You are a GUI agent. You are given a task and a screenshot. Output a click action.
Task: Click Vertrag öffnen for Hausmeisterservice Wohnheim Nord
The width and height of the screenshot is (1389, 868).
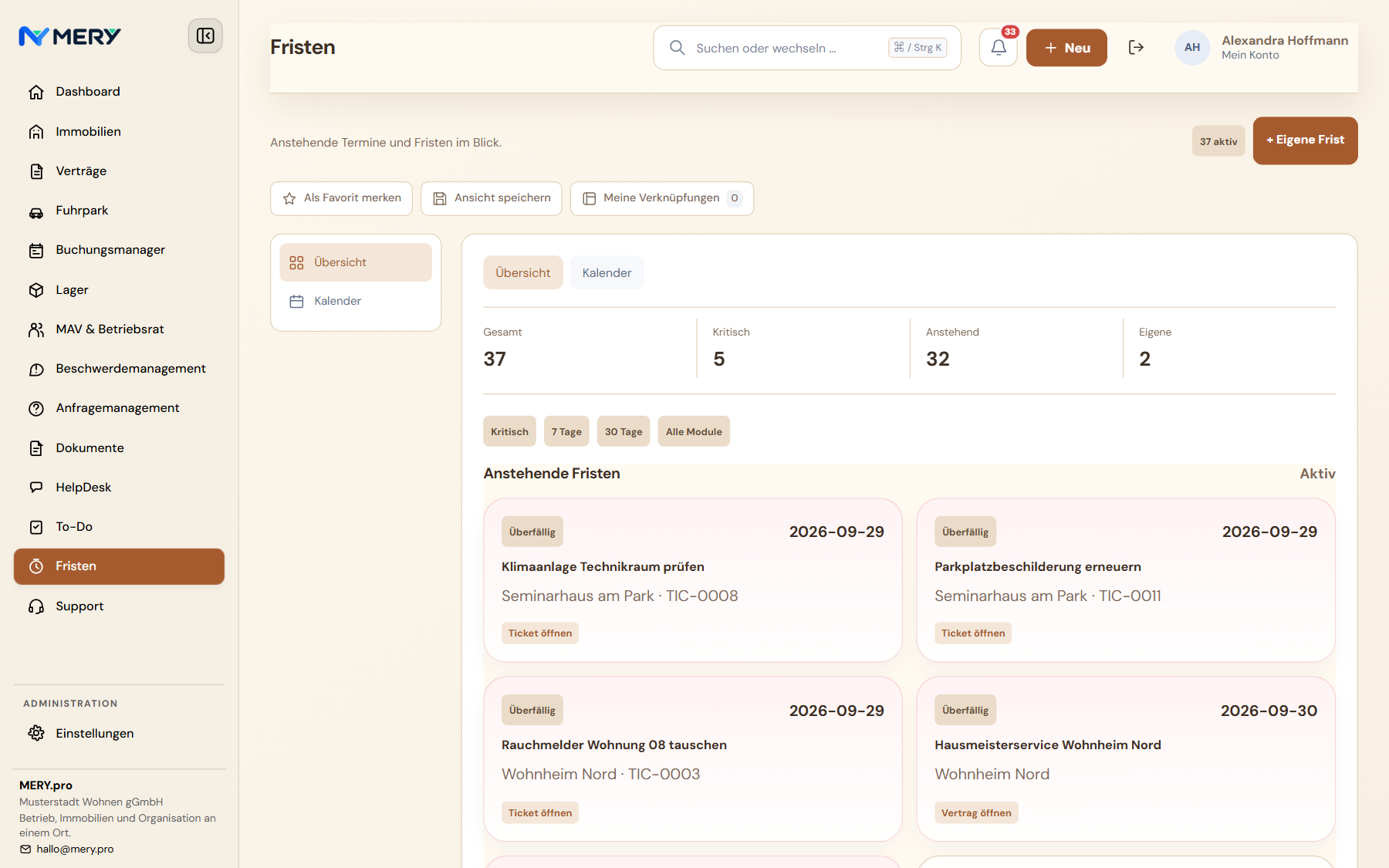(976, 813)
